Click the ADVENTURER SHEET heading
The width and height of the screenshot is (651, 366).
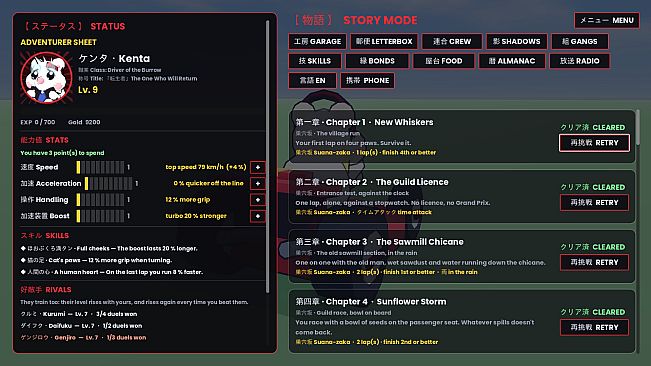click(x=59, y=42)
